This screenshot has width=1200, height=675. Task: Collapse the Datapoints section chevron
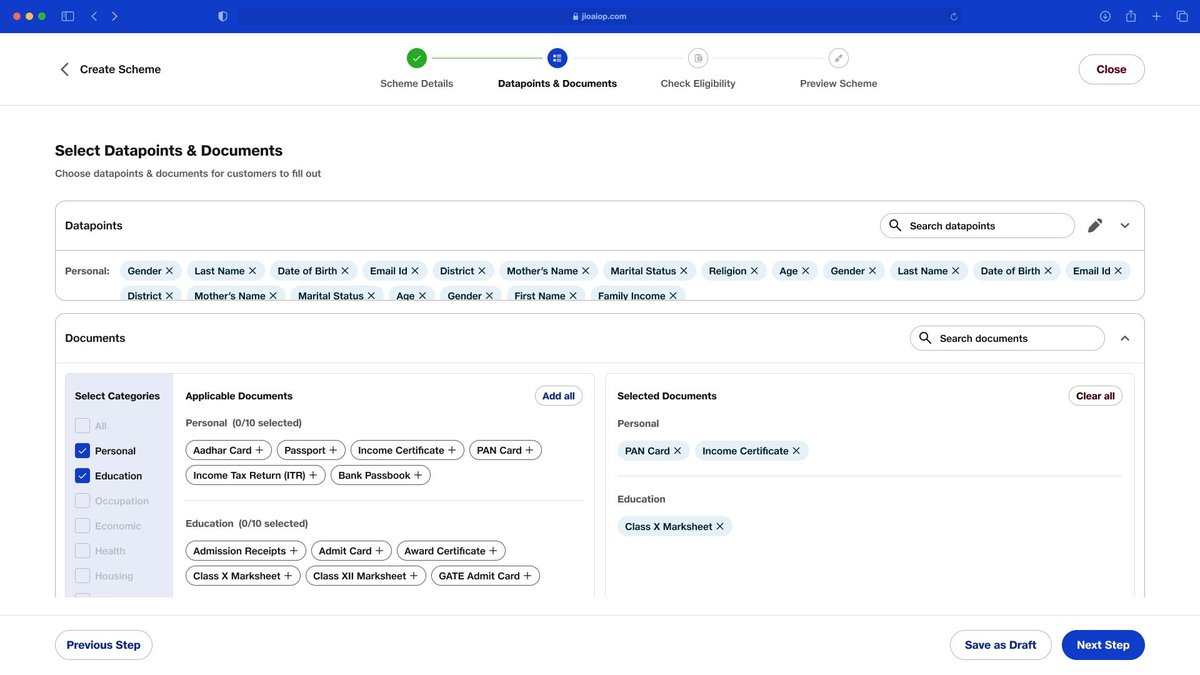[x=1124, y=225]
